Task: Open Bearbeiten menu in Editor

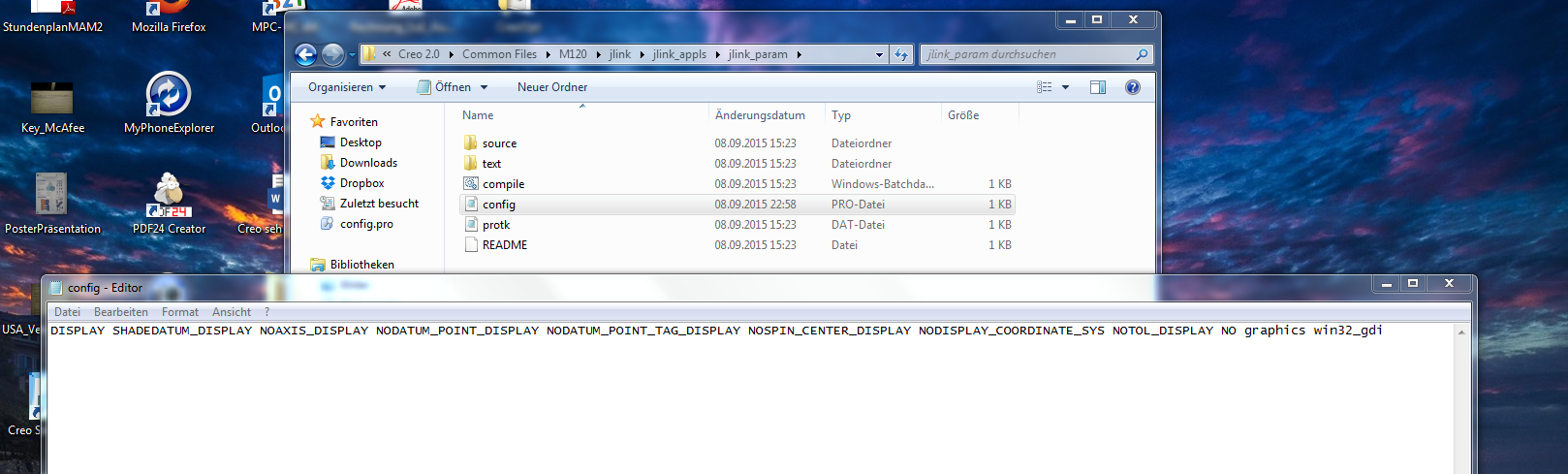Action: tap(121, 312)
